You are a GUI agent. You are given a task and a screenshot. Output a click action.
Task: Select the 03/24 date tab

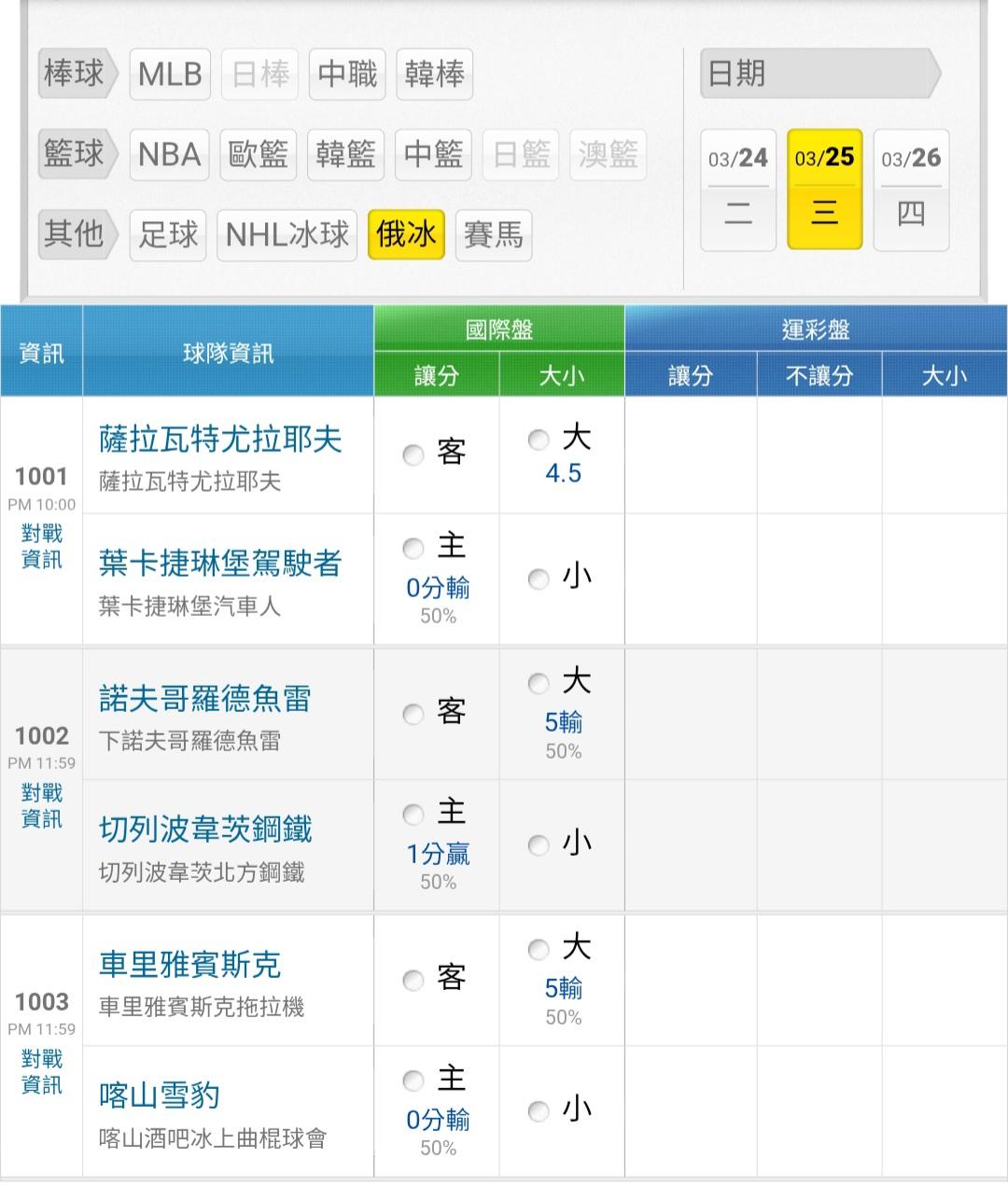click(737, 189)
